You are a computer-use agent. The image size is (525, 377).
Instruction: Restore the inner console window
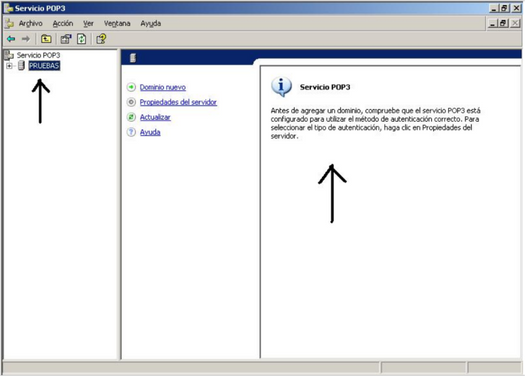pyautogui.click(x=503, y=23)
